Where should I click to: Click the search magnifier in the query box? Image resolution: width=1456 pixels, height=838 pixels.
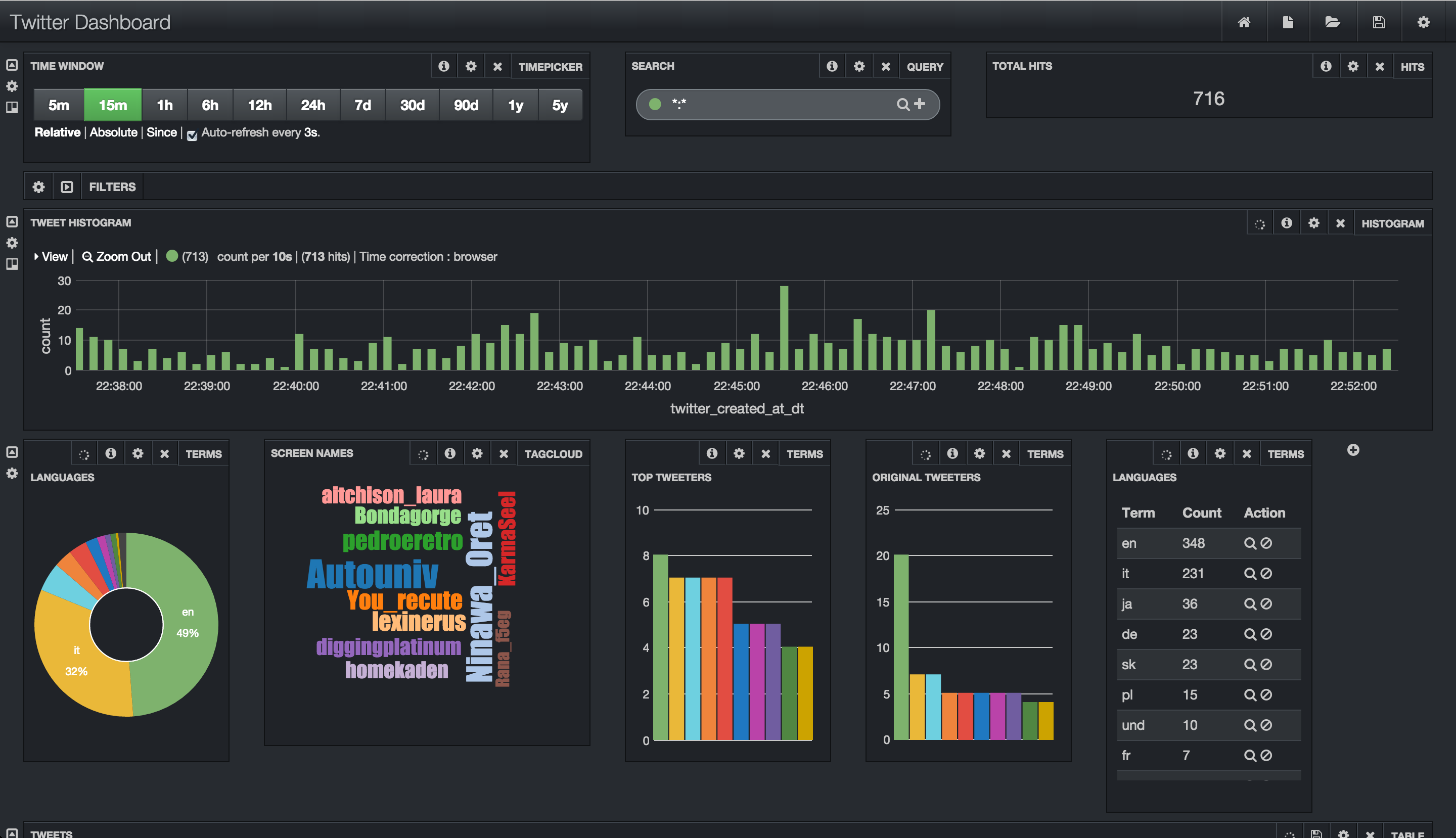[x=902, y=104]
